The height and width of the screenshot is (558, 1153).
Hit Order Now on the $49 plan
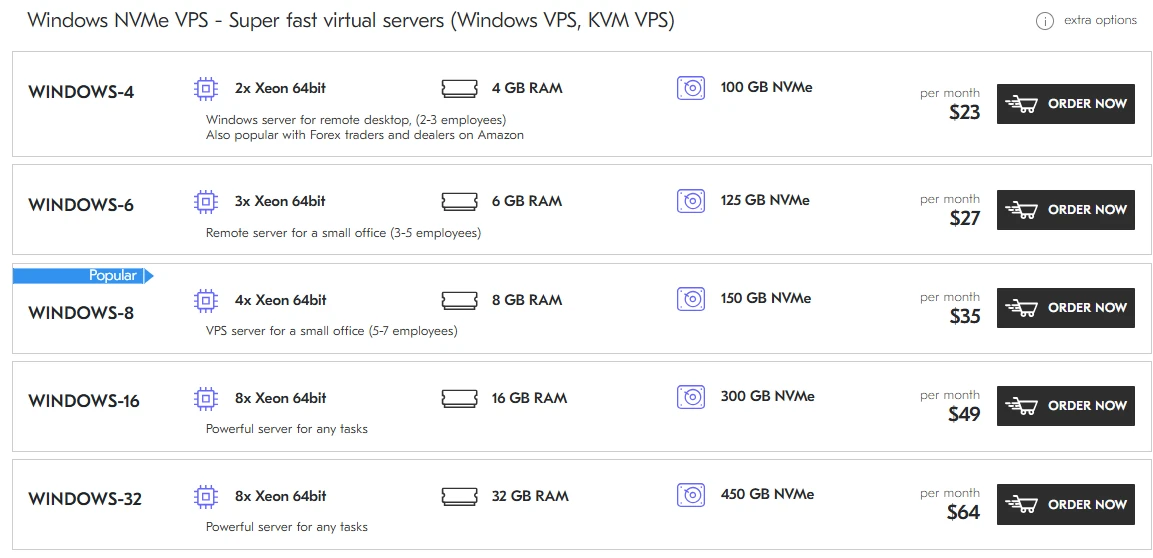click(1065, 406)
